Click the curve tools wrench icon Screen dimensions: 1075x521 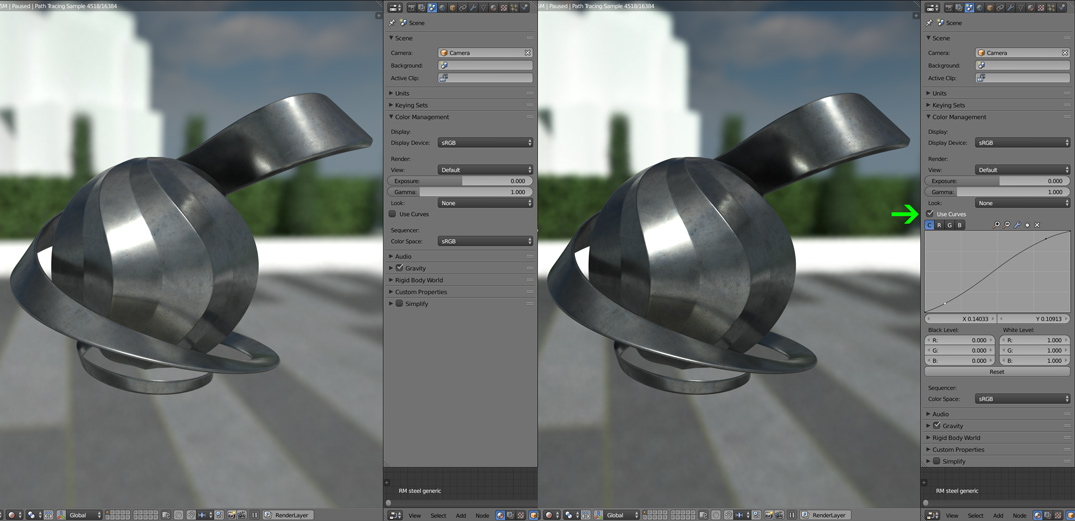(1017, 225)
